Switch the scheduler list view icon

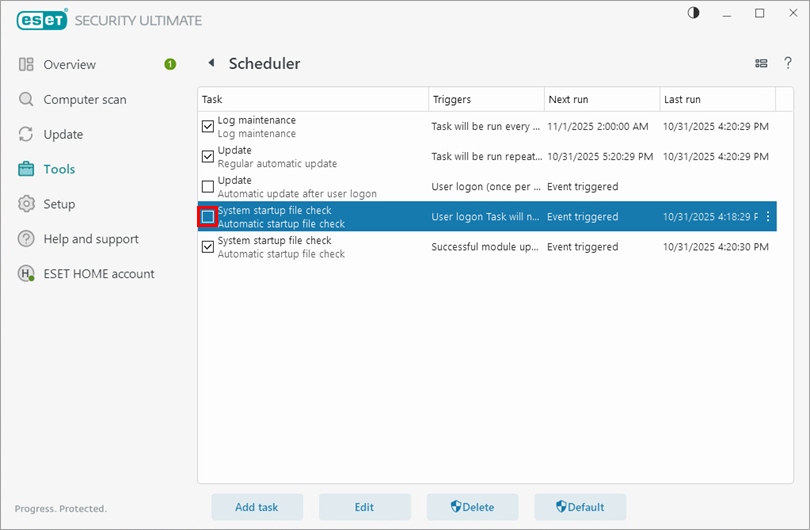point(762,64)
